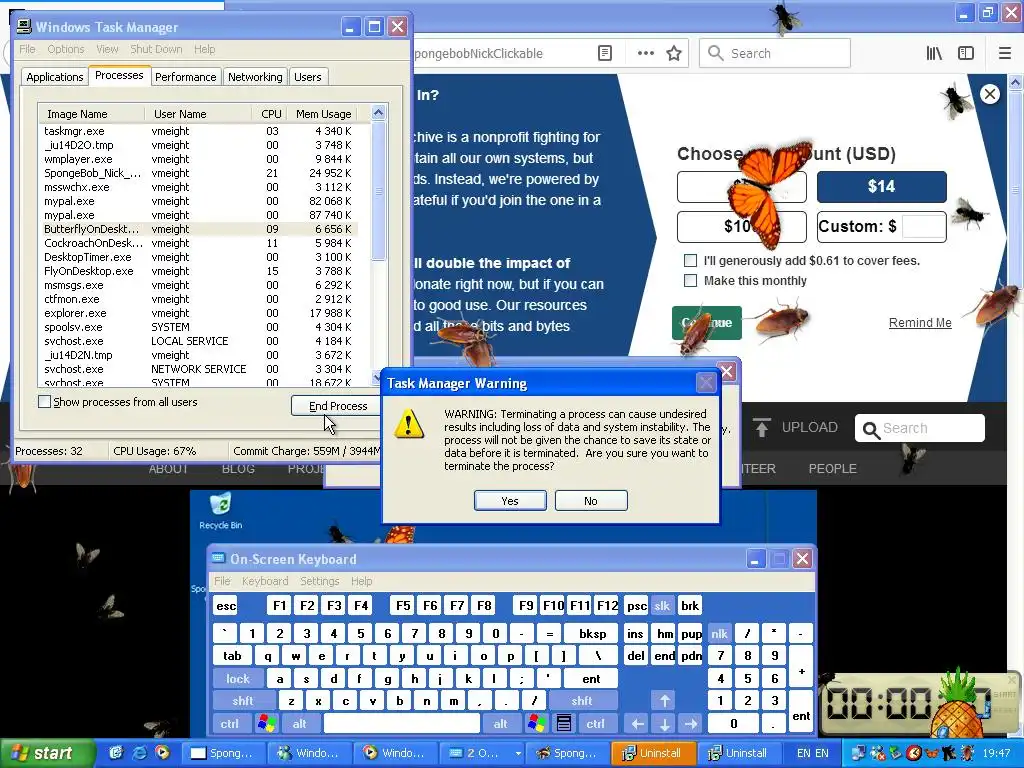The image size is (1024, 768).
Task: Toggle the slk scroll lock key
Action: (x=662, y=606)
